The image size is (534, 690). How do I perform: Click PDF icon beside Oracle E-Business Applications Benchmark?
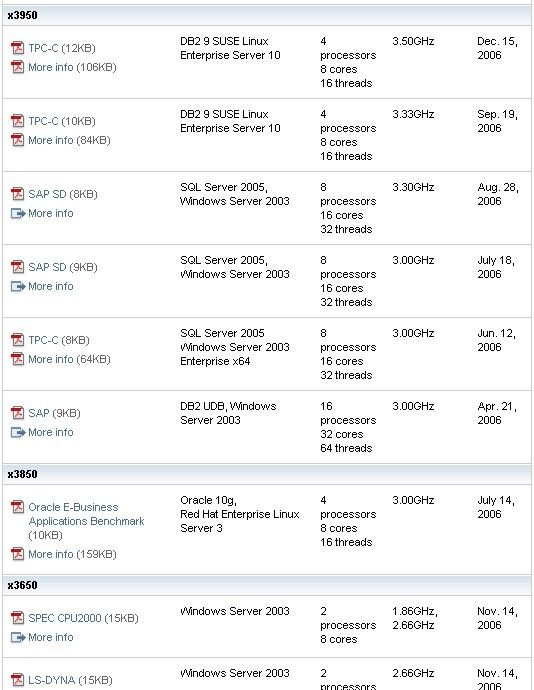point(18,507)
